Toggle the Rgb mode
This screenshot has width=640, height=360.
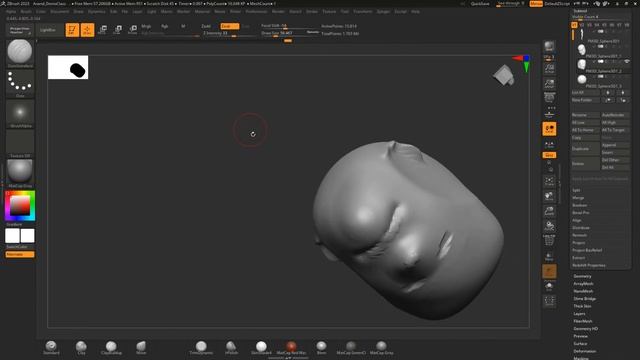(x=164, y=26)
